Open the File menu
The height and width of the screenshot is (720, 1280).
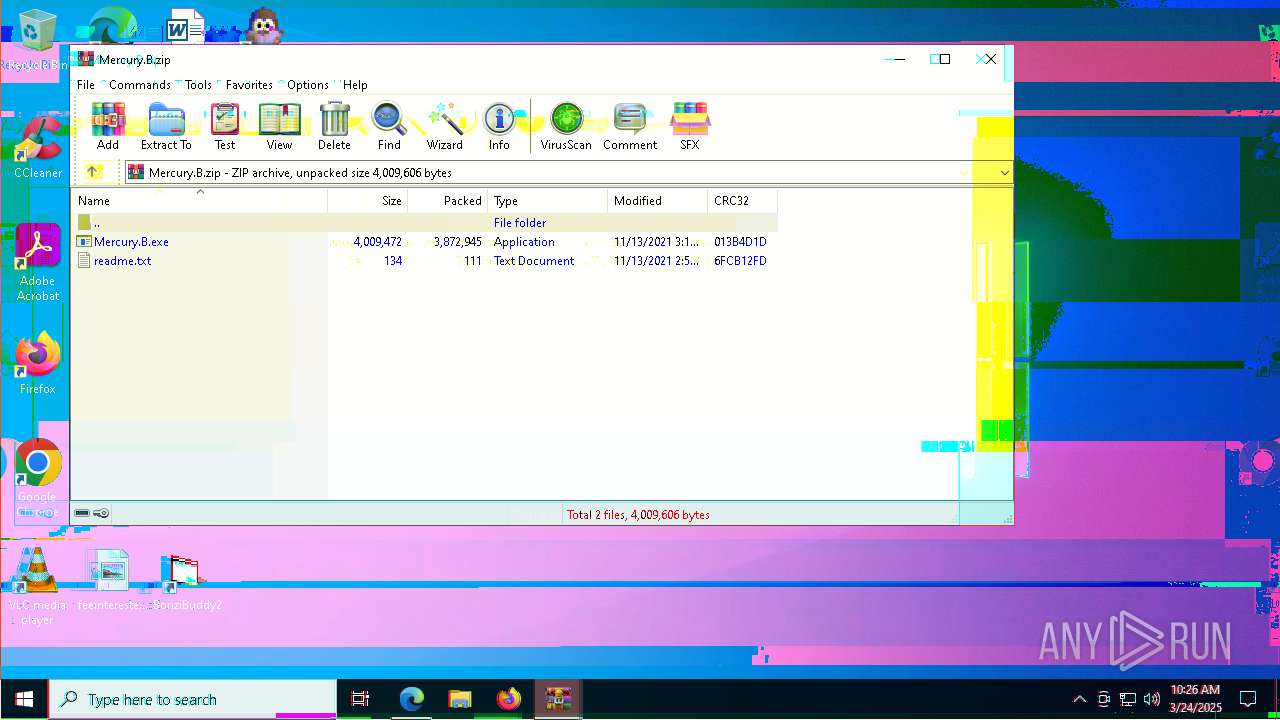86,85
